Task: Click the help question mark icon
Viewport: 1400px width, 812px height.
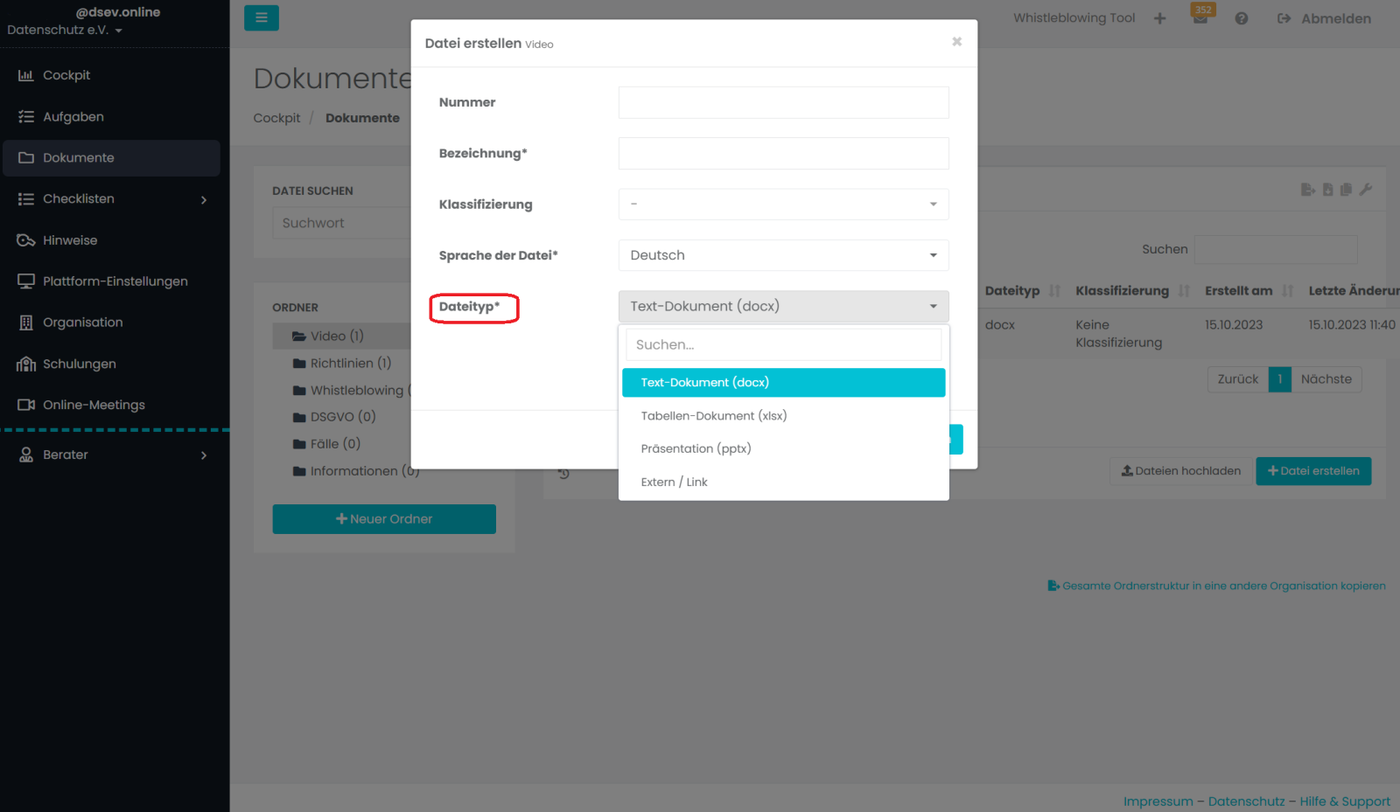Action: [x=1241, y=19]
